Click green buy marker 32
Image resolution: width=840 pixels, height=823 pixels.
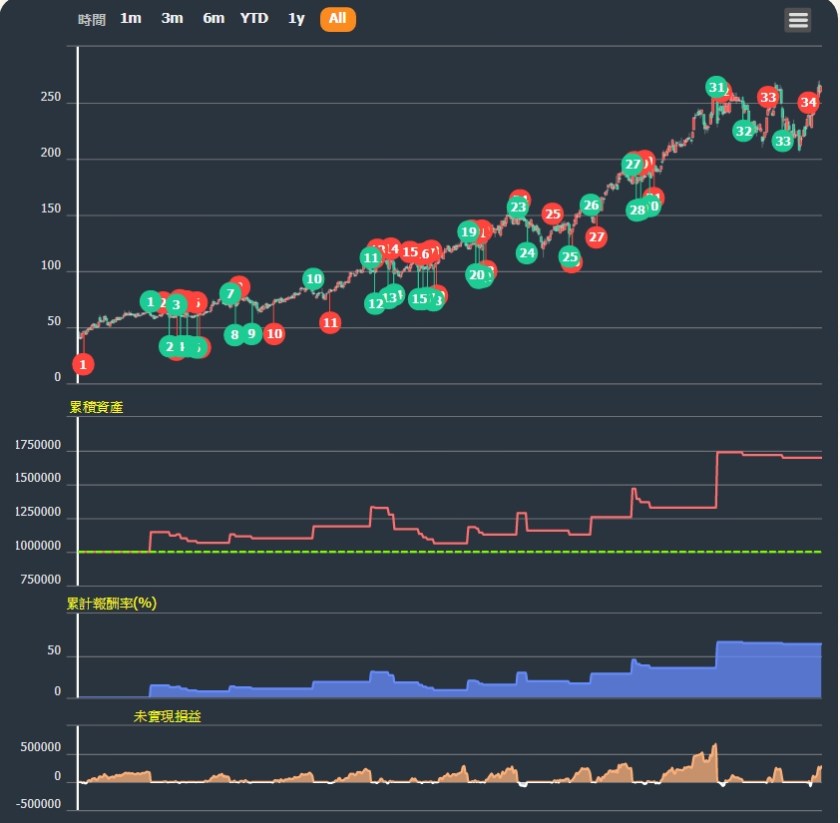point(743,131)
